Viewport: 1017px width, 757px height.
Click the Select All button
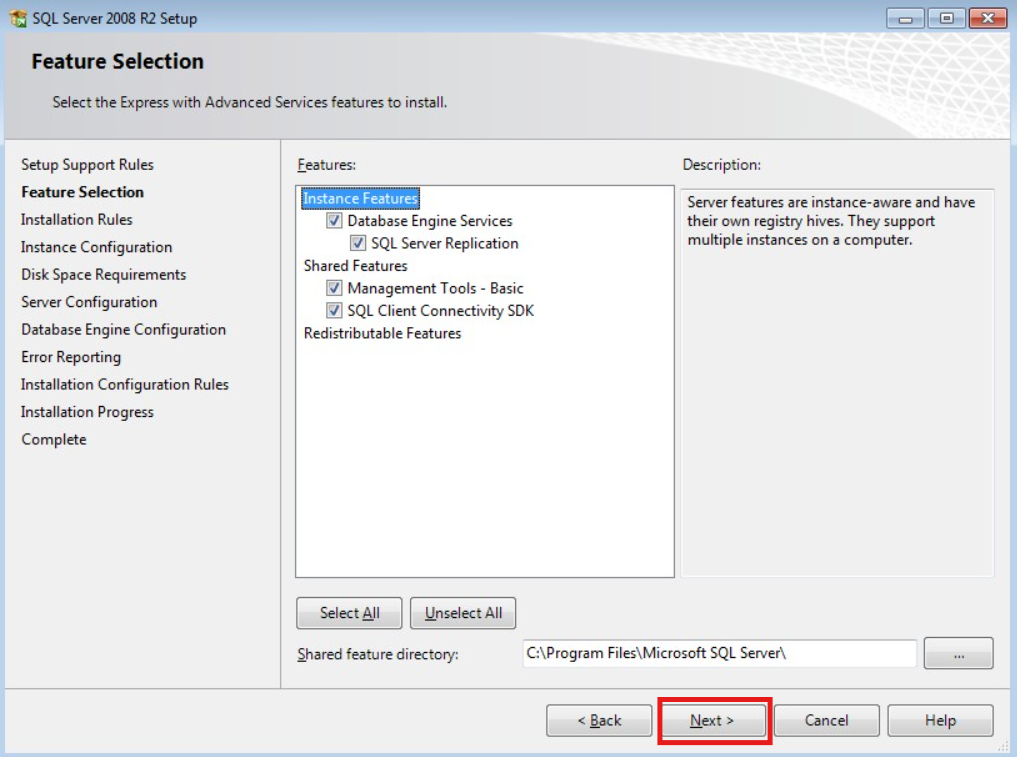click(x=348, y=612)
